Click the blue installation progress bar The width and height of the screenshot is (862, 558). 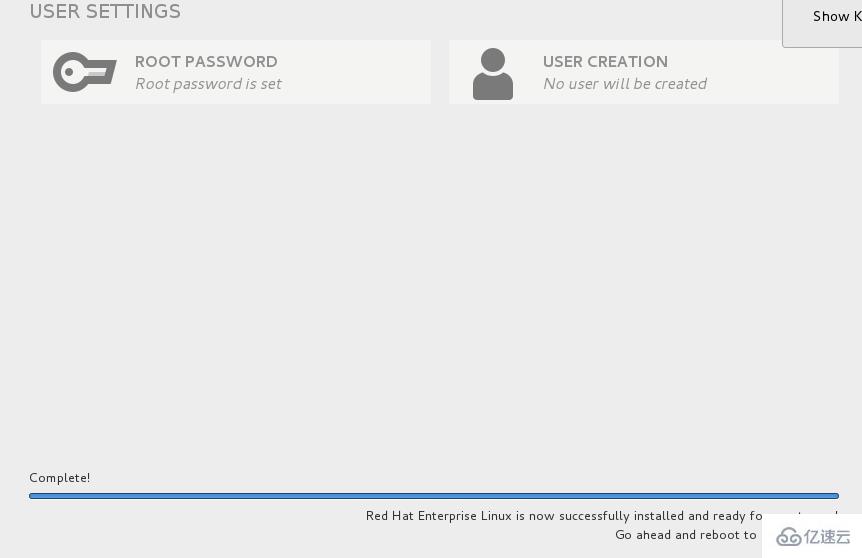[433, 495]
